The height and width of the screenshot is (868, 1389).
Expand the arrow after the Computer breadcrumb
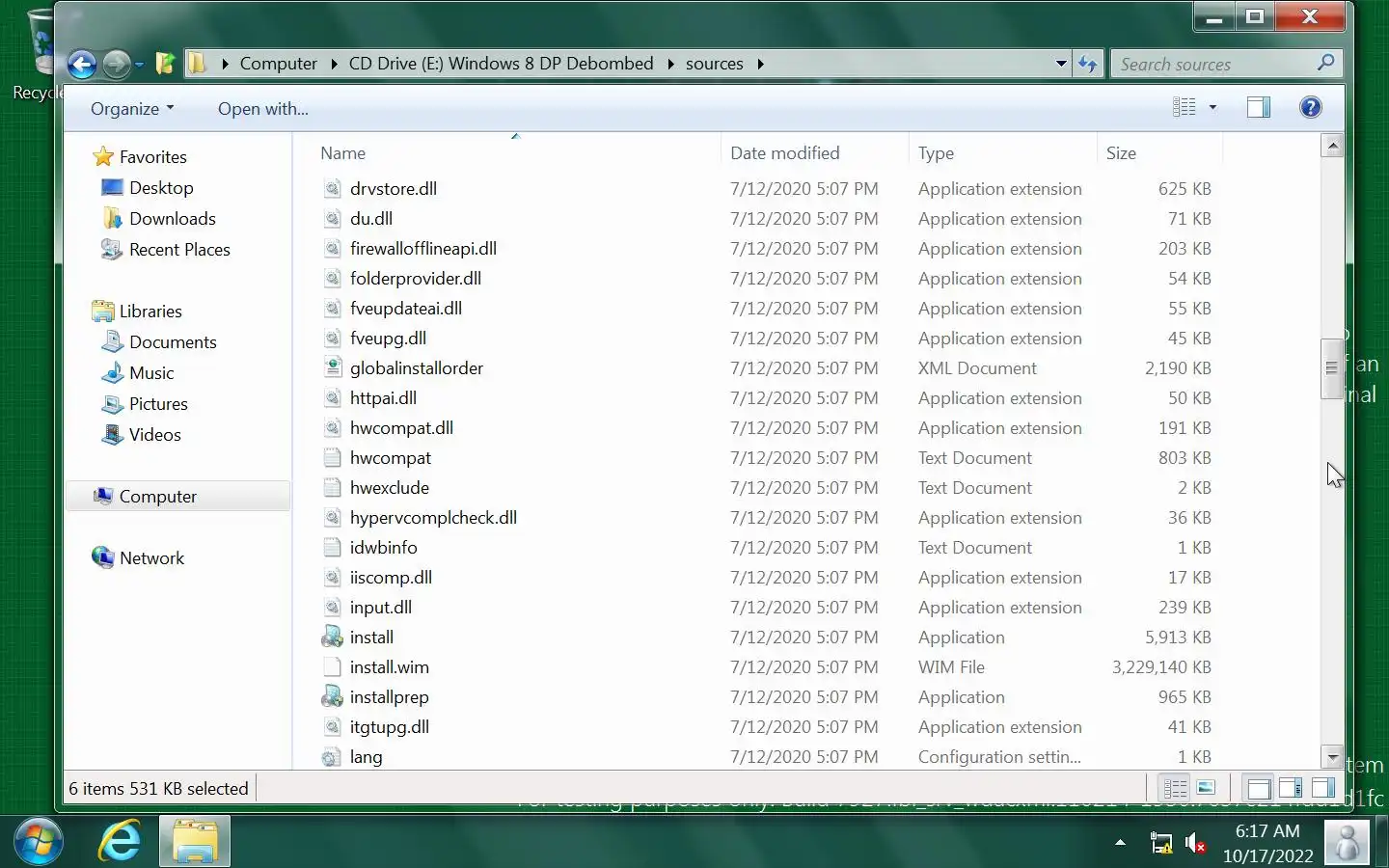[x=334, y=64]
